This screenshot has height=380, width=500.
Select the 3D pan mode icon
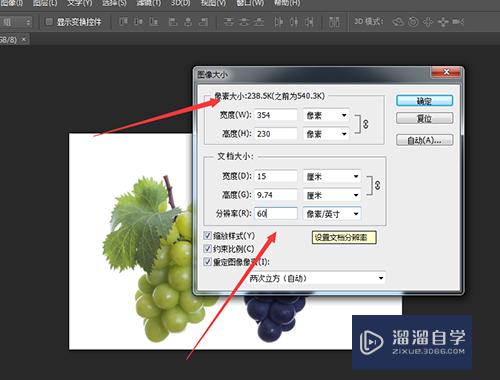pyautogui.click(x=428, y=22)
